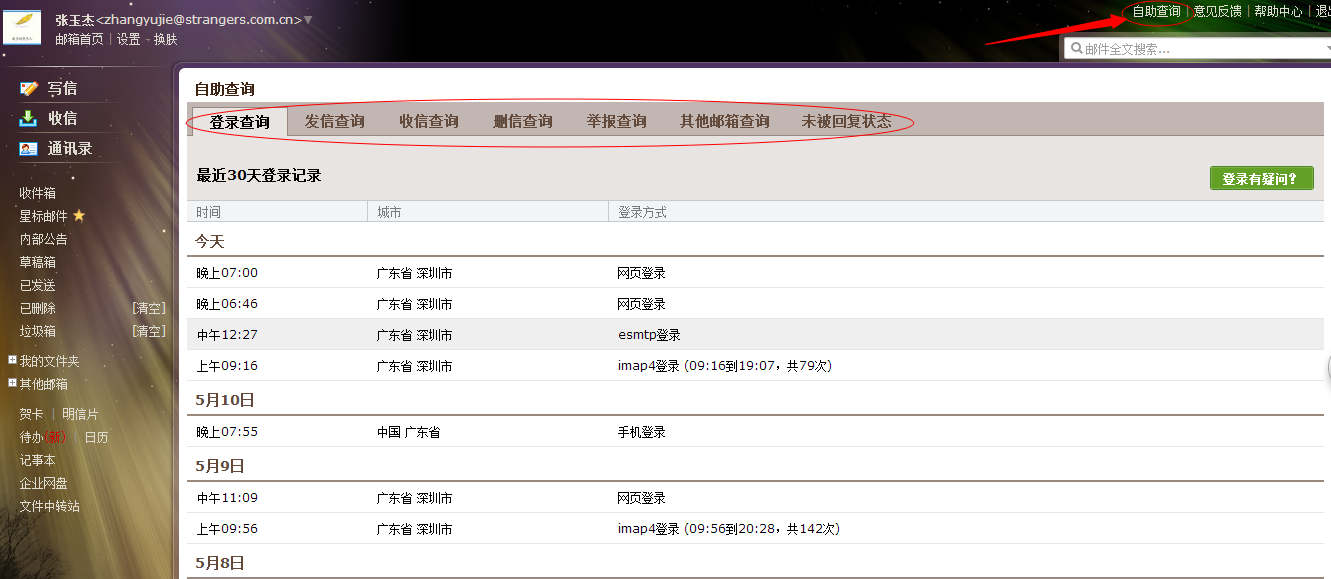The image size is (1331, 579).
Task: Open the search options dropdown arrow
Action: [1326, 48]
